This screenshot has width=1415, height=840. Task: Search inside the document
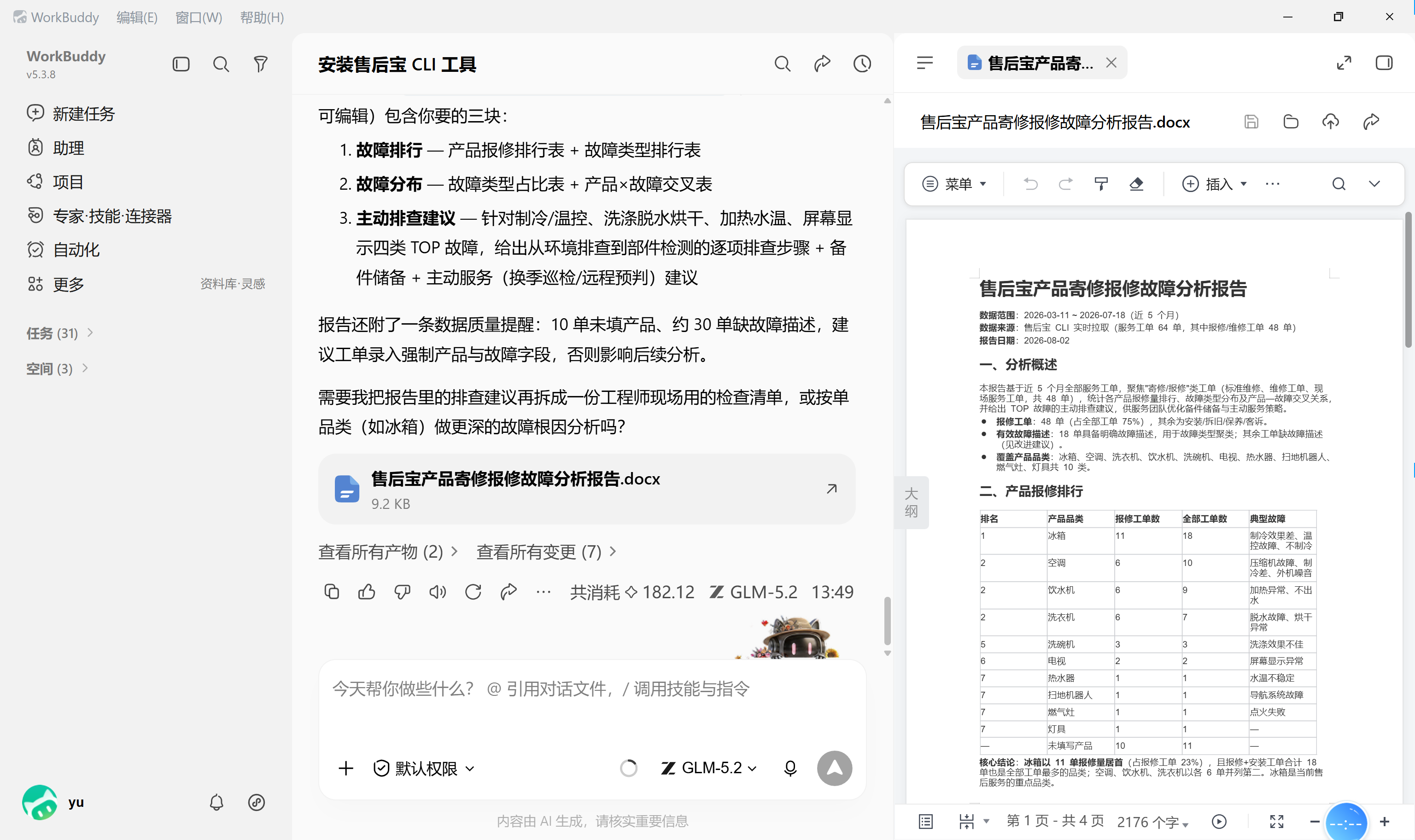coord(1339,184)
